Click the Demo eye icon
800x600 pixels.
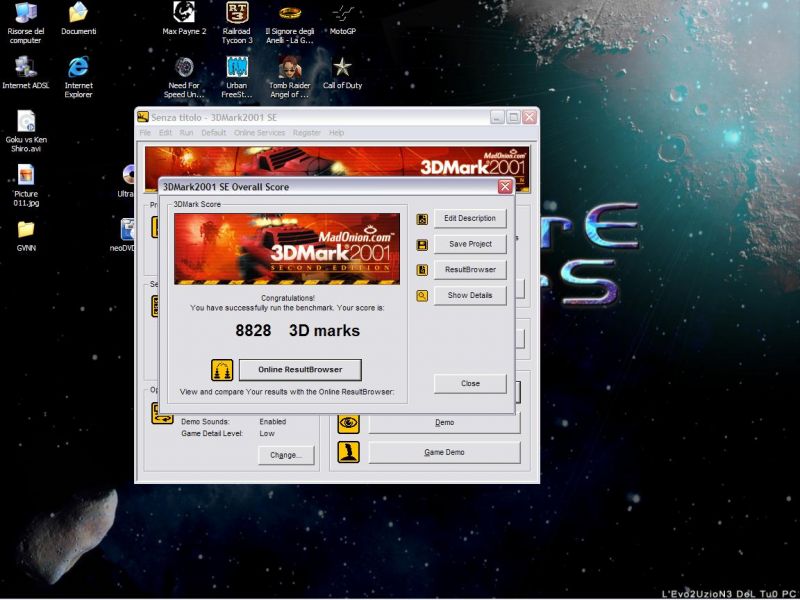(348, 423)
